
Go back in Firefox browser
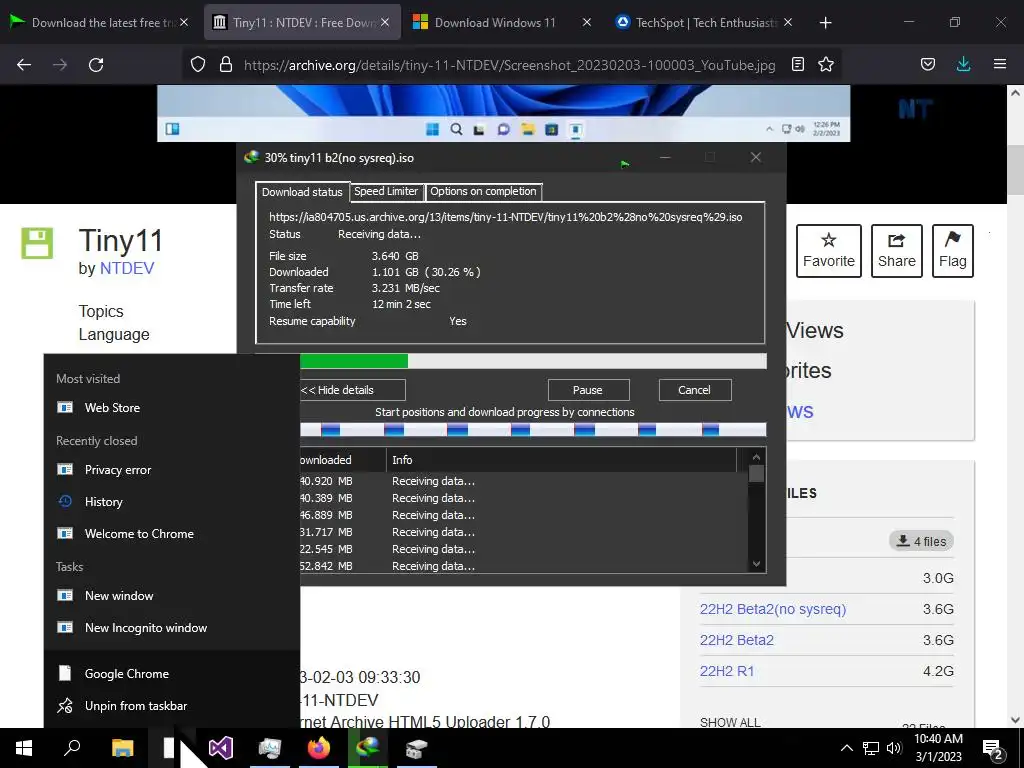point(24,64)
